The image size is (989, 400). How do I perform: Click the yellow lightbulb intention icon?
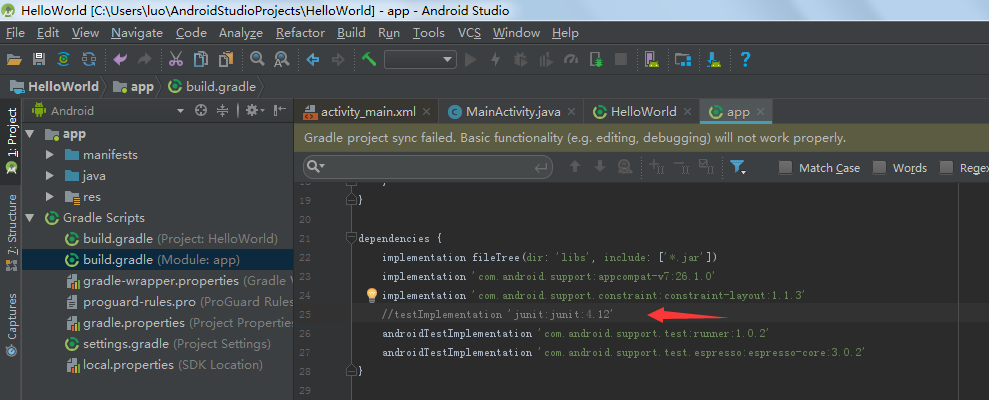pyautogui.click(x=372, y=295)
